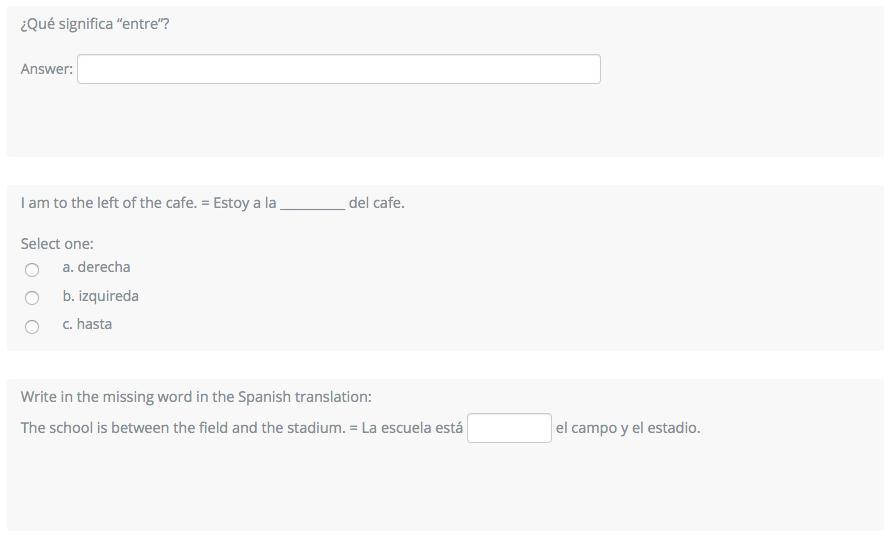
Task: Click the blank underline after "Estoy a la"
Action: tap(312, 204)
